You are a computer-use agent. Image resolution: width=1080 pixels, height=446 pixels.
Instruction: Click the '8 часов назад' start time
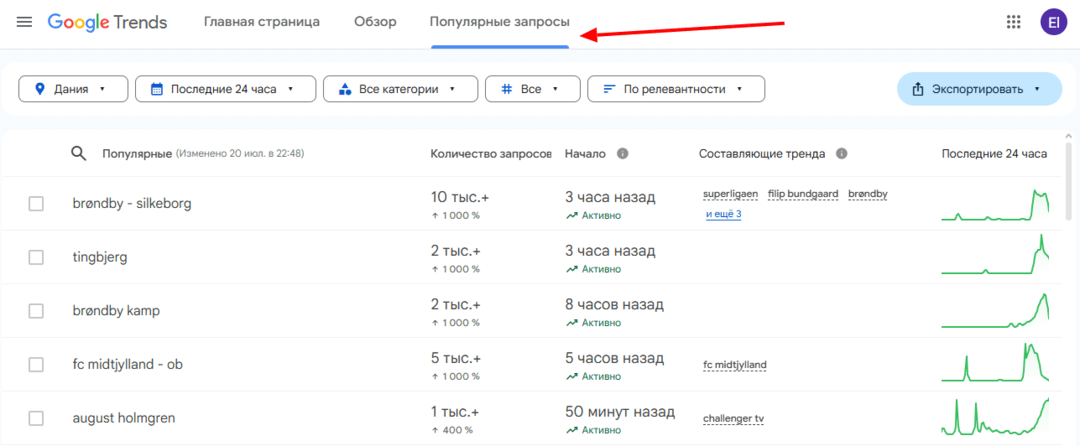point(614,305)
